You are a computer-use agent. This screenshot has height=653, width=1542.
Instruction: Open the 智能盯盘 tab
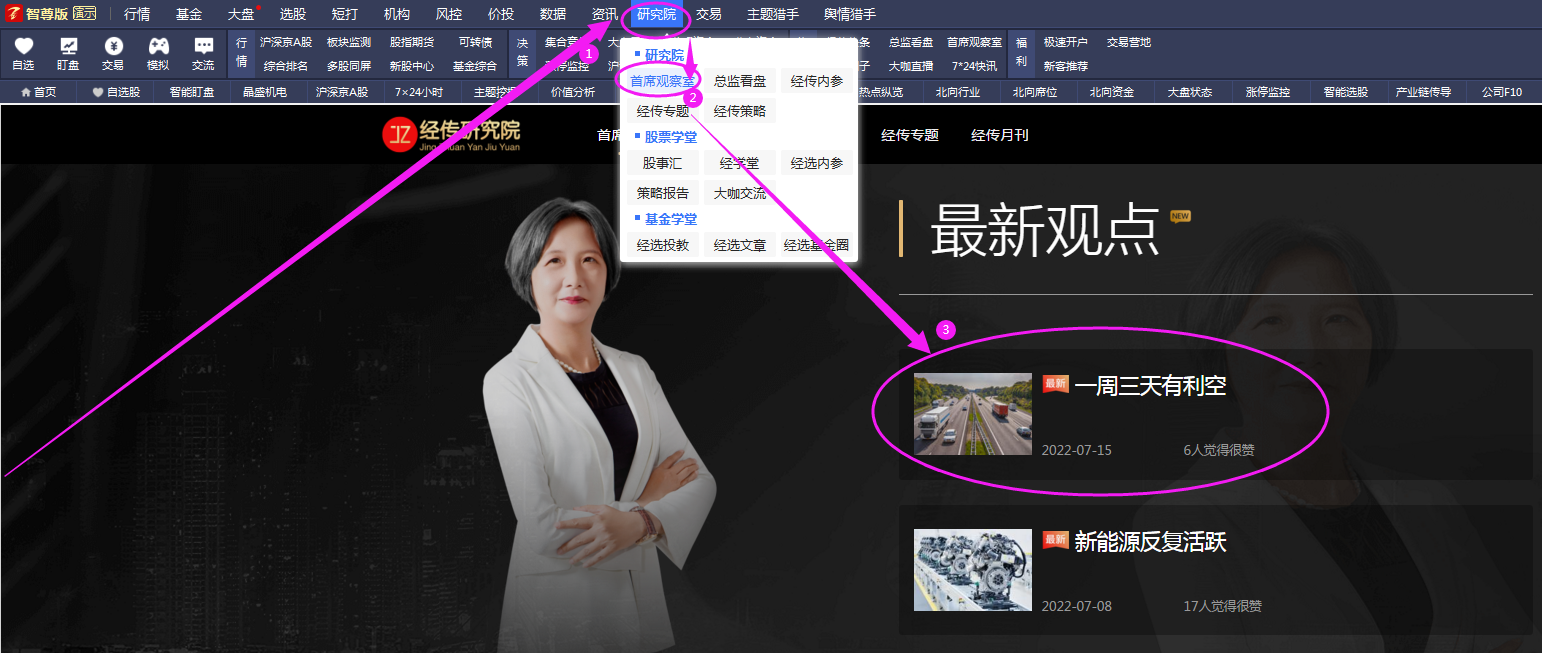(x=192, y=92)
